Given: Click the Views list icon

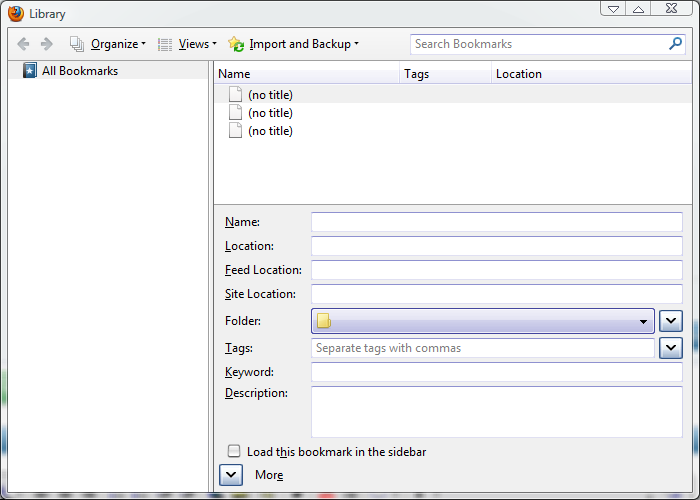Looking at the screenshot, I should [165, 44].
